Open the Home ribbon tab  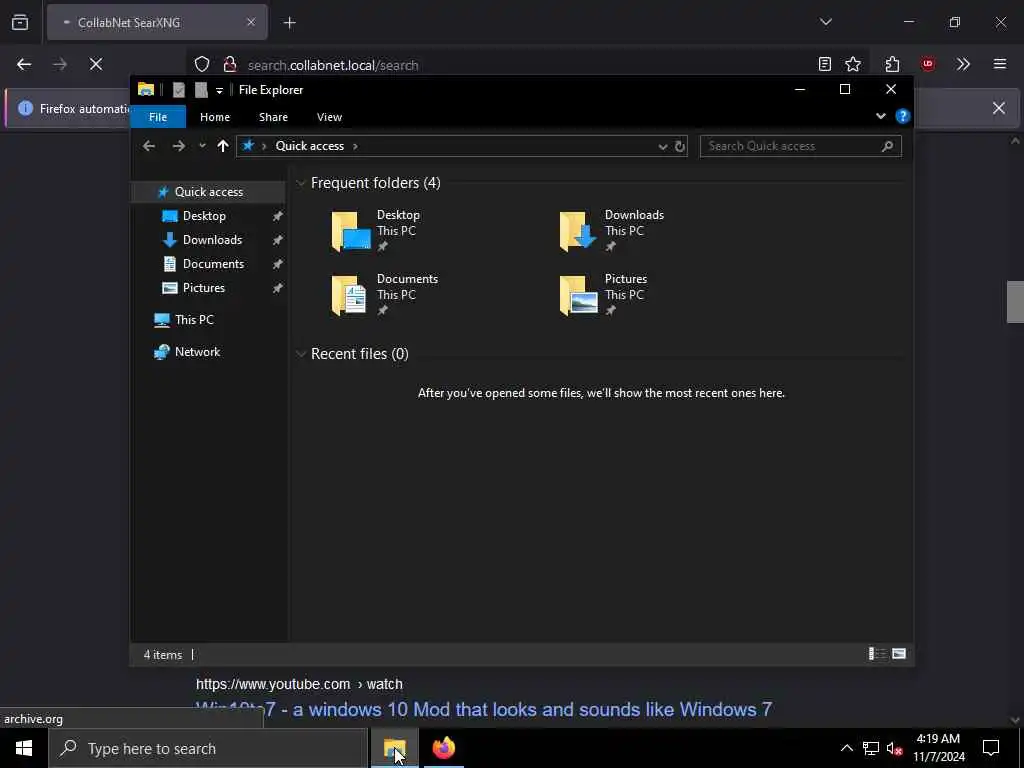click(x=215, y=117)
